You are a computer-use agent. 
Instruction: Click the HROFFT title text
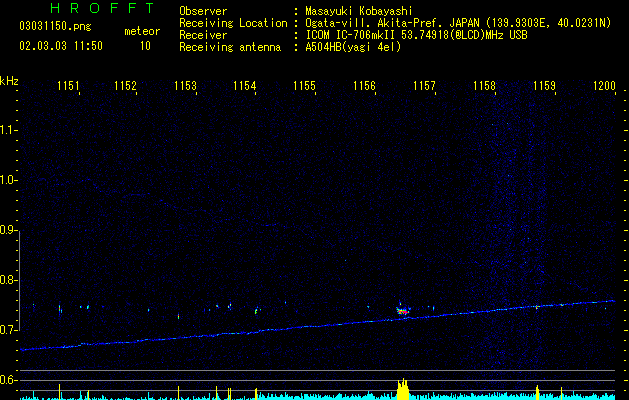tap(102, 8)
